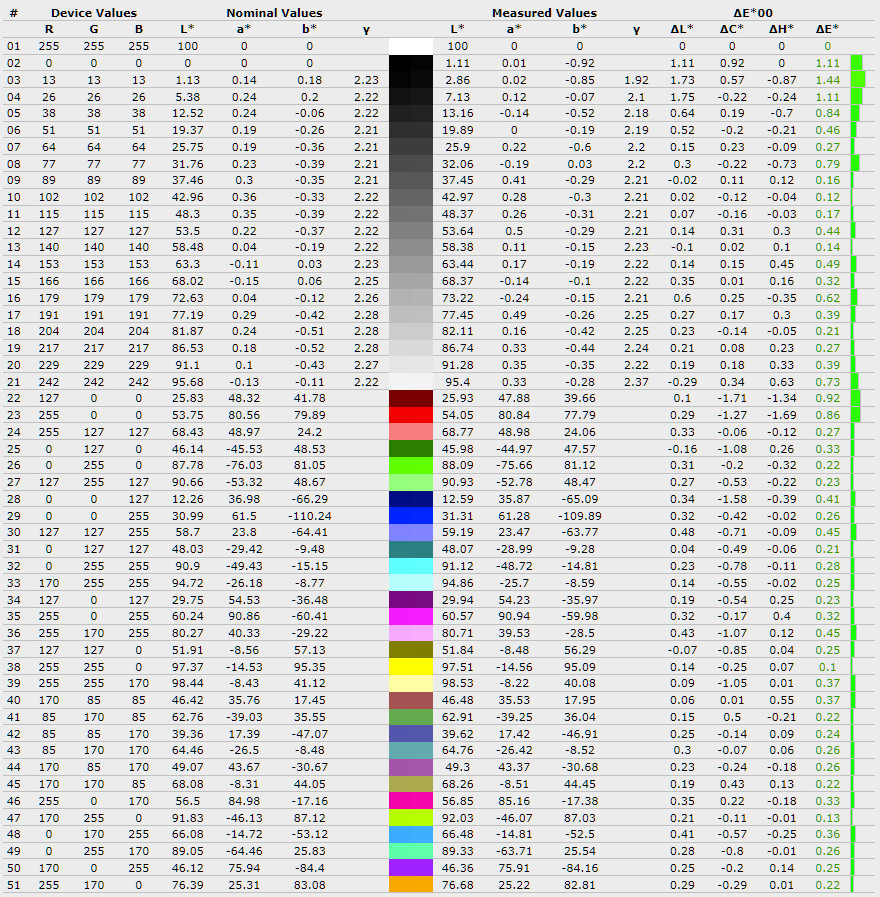Choose the orange swatch in row 51
Viewport: 880px width, 897px height.
pos(410,885)
